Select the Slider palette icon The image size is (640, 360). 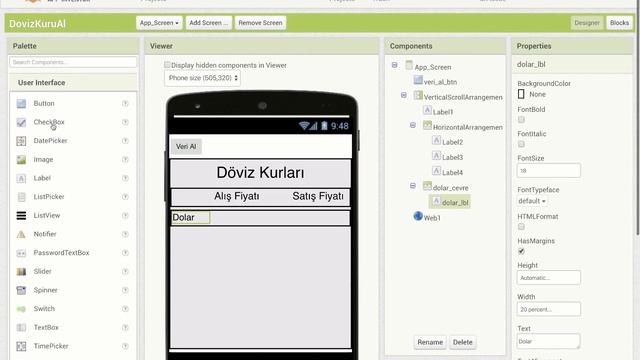21,271
